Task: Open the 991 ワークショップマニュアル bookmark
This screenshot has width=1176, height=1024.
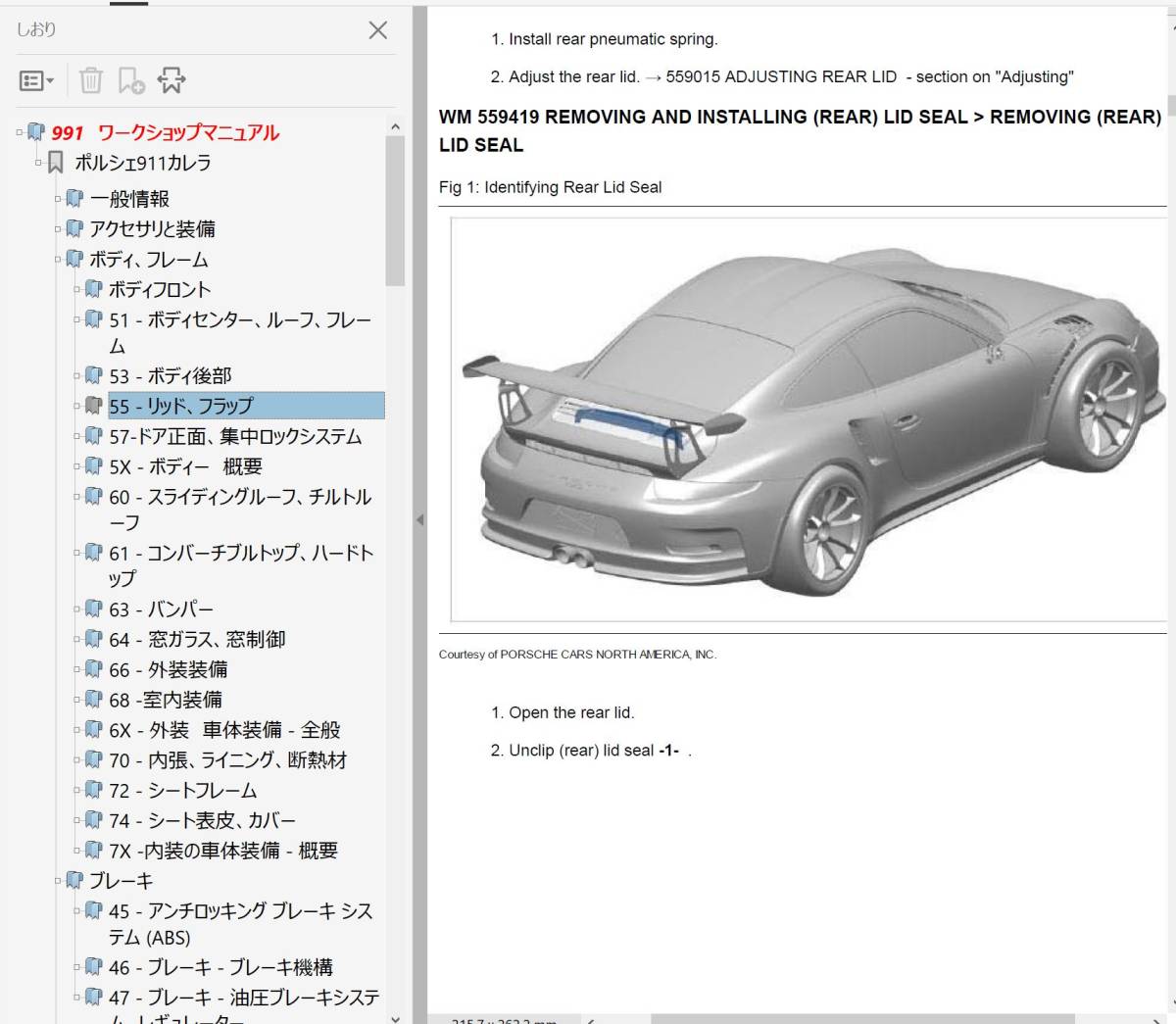Action: [166, 132]
